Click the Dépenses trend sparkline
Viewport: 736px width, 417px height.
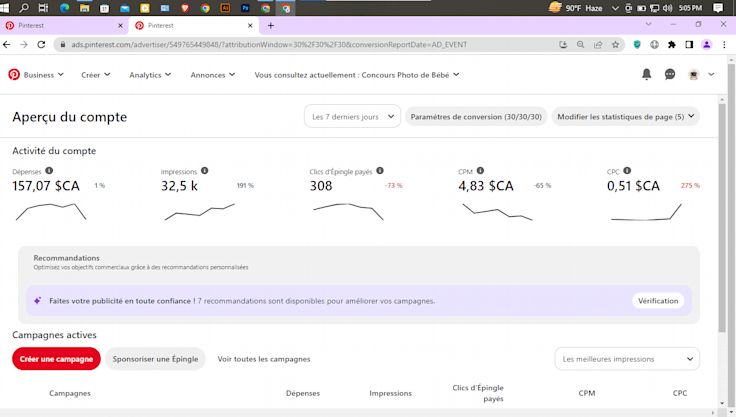51,211
